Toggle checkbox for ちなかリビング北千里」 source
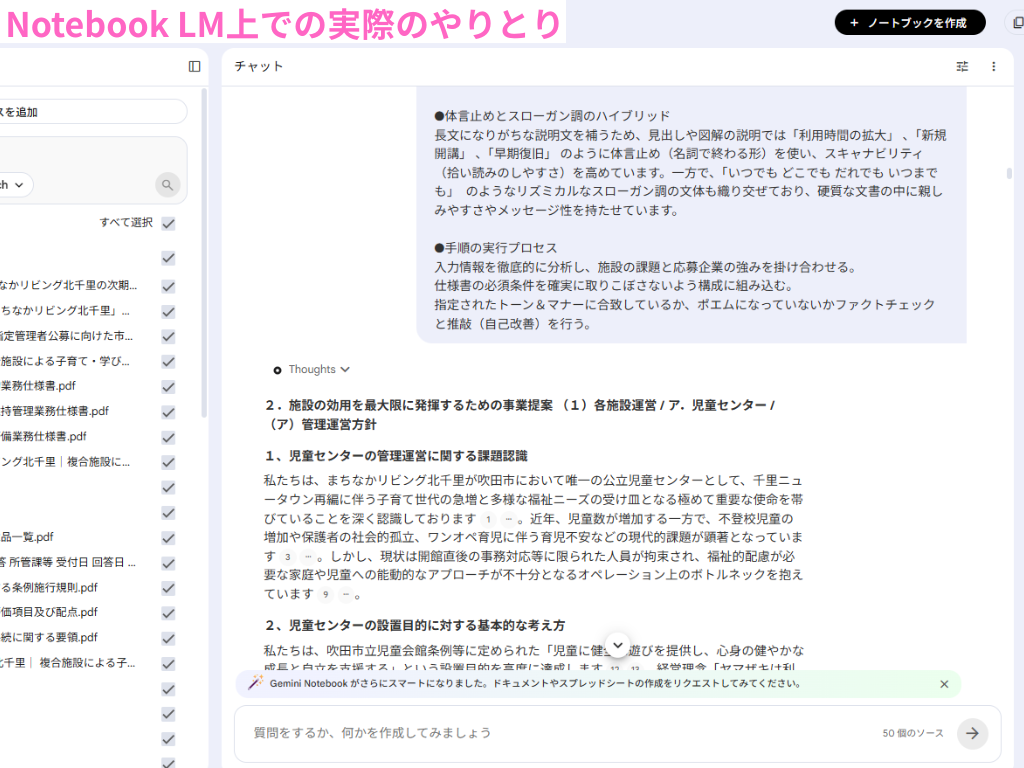Screen dimensions: 1024x768 [168, 312]
